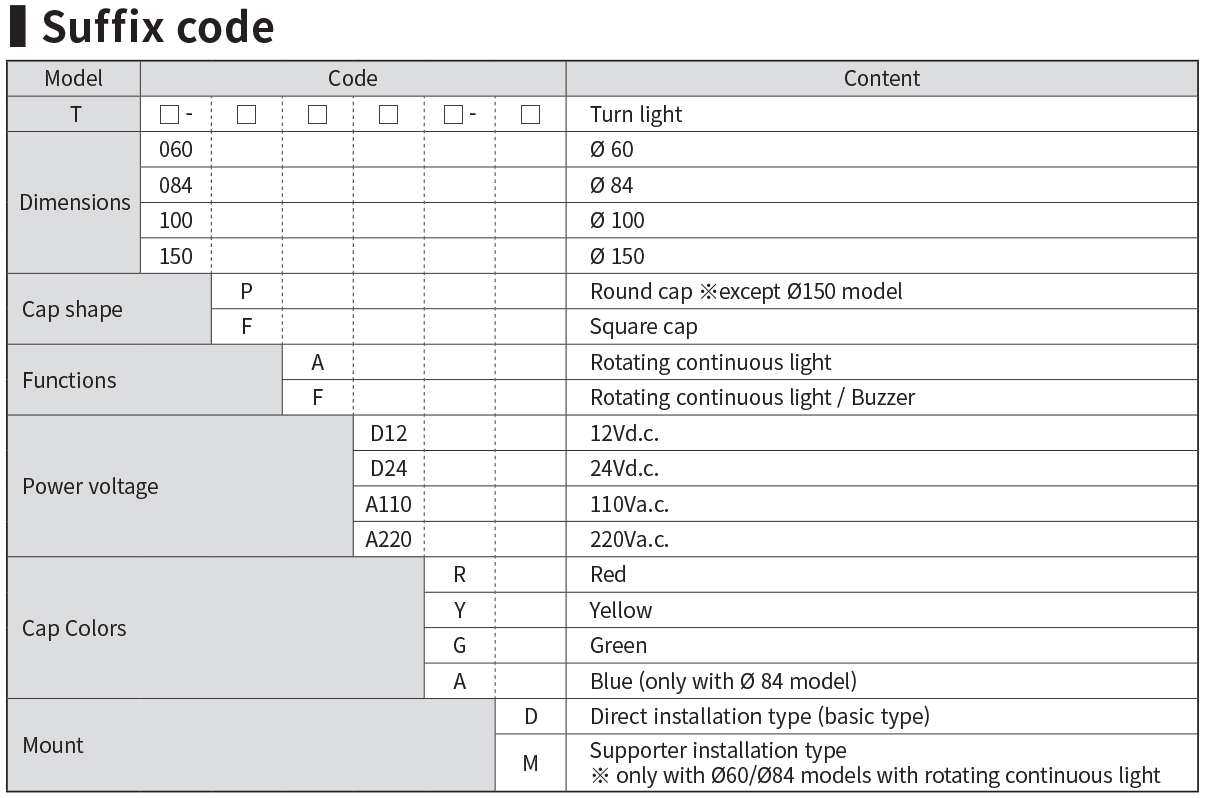Click the Yellow cap color text
The height and width of the screenshot is (798, 1207).
621,610
